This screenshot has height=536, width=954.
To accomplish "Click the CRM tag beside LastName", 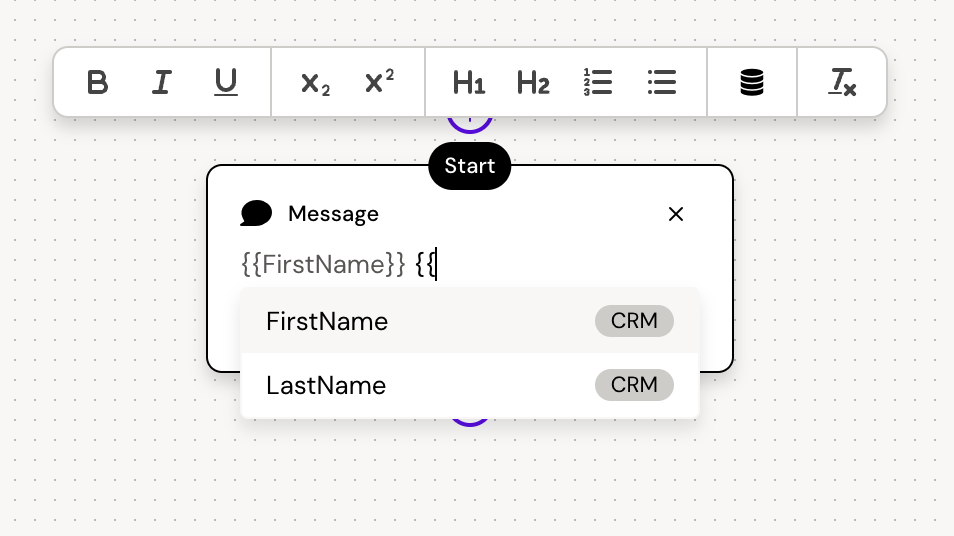I will (634, 385).
